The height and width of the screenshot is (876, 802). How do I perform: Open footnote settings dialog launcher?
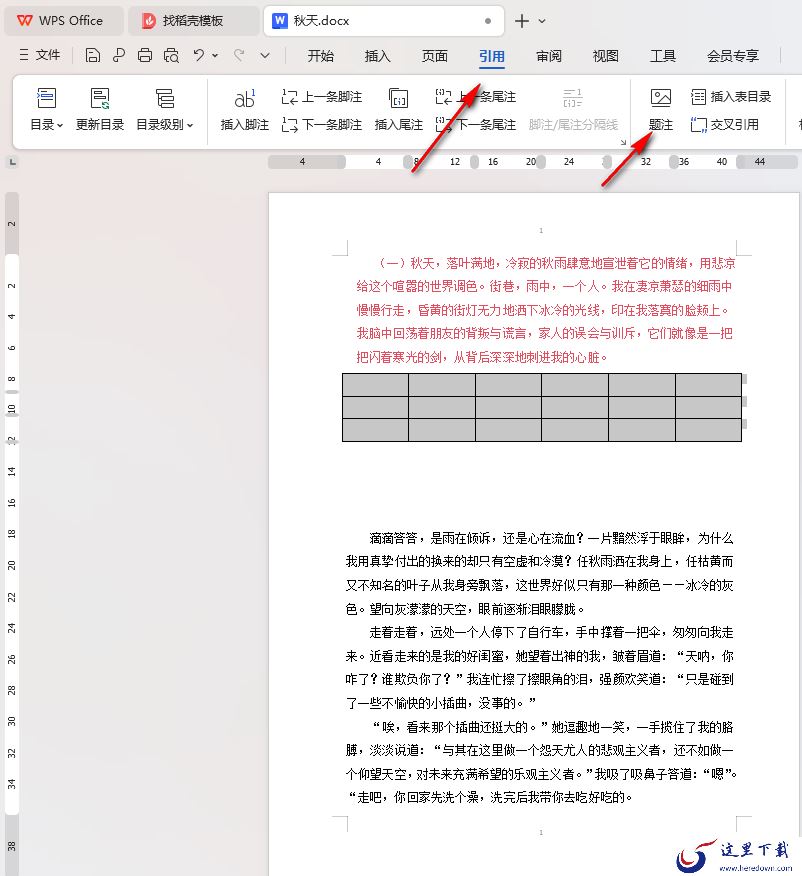click(623, 142)
